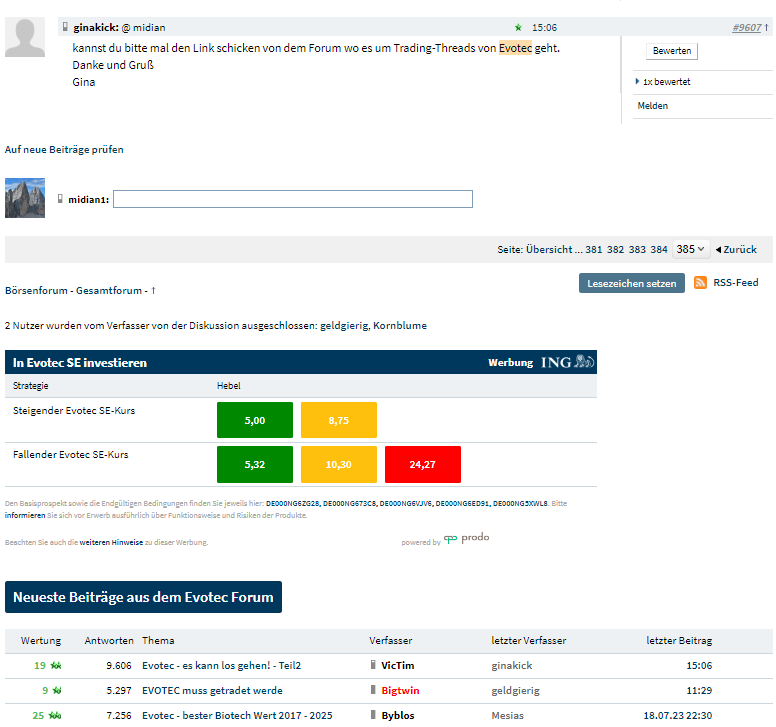Open author Bigtwin profile

click(400, 690)
